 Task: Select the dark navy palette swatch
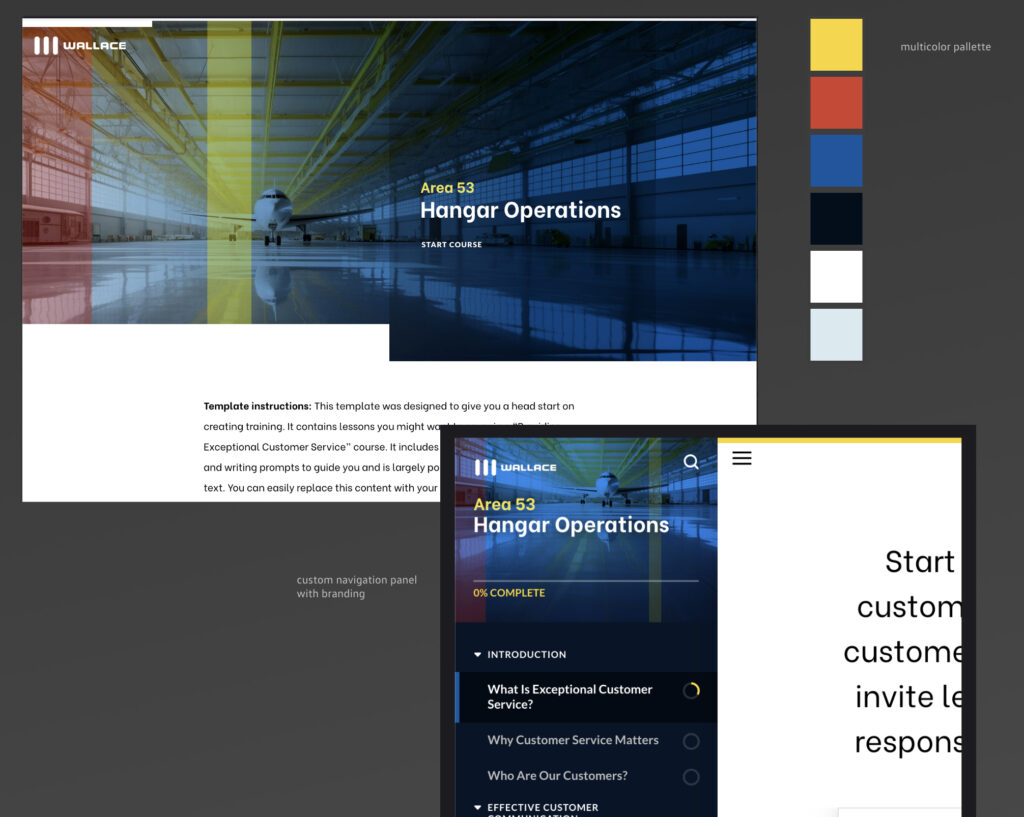[836, 218]
